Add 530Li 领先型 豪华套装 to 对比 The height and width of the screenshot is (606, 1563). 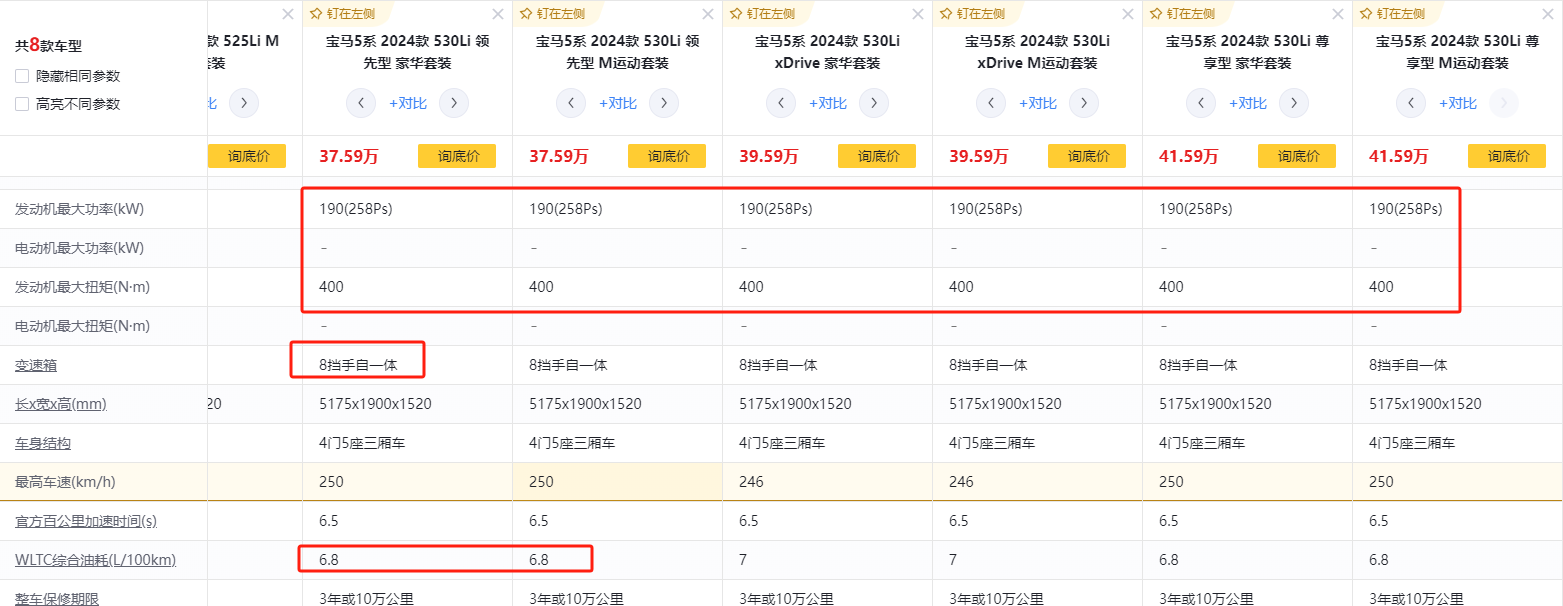(408, 103)
